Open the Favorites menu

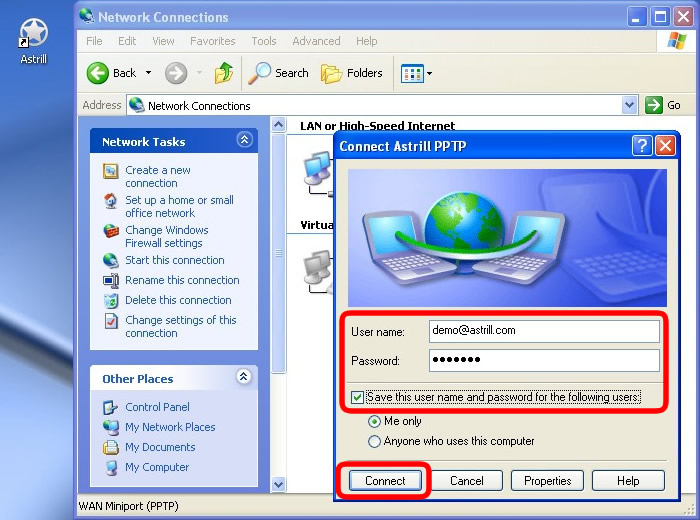pos(212,41)
